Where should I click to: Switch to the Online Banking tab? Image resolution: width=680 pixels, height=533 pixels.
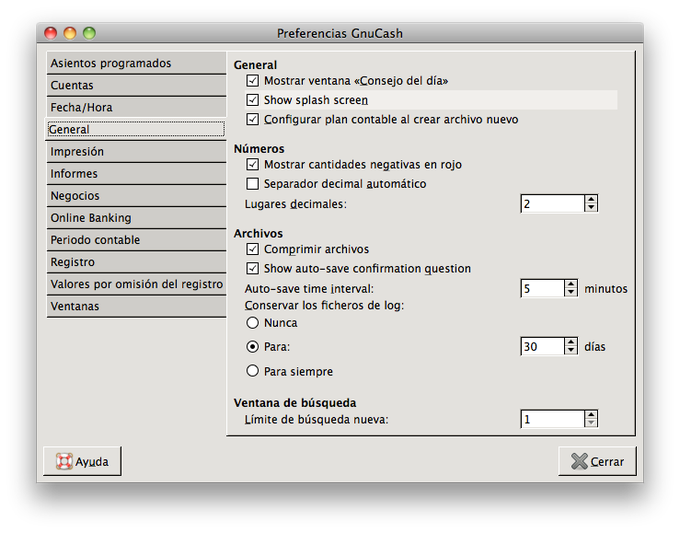(136, 218)
